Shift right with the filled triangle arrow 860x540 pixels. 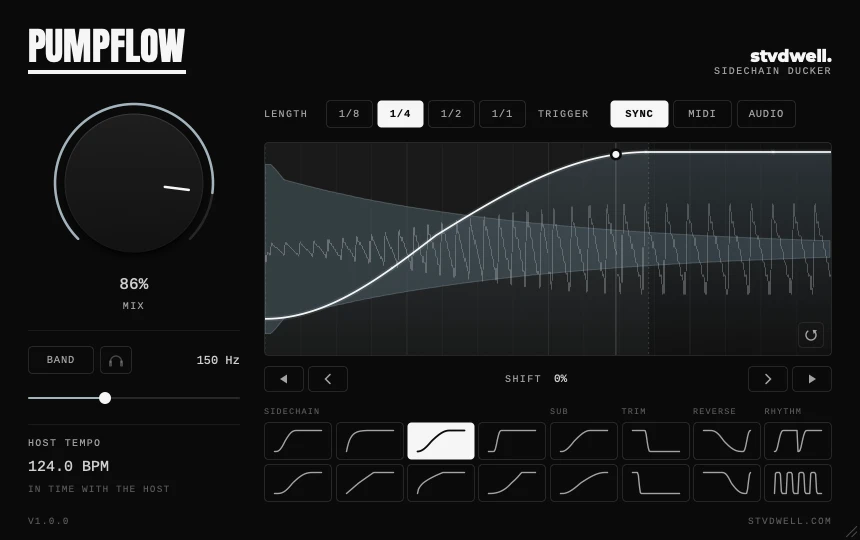[812, 379]
